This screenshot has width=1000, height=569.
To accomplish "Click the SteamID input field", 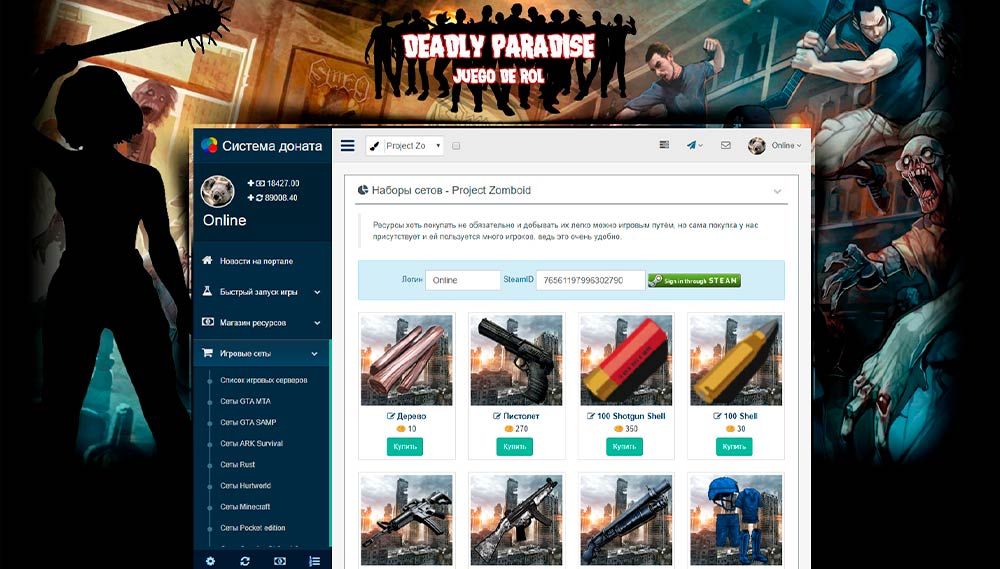I will point(590,281).
